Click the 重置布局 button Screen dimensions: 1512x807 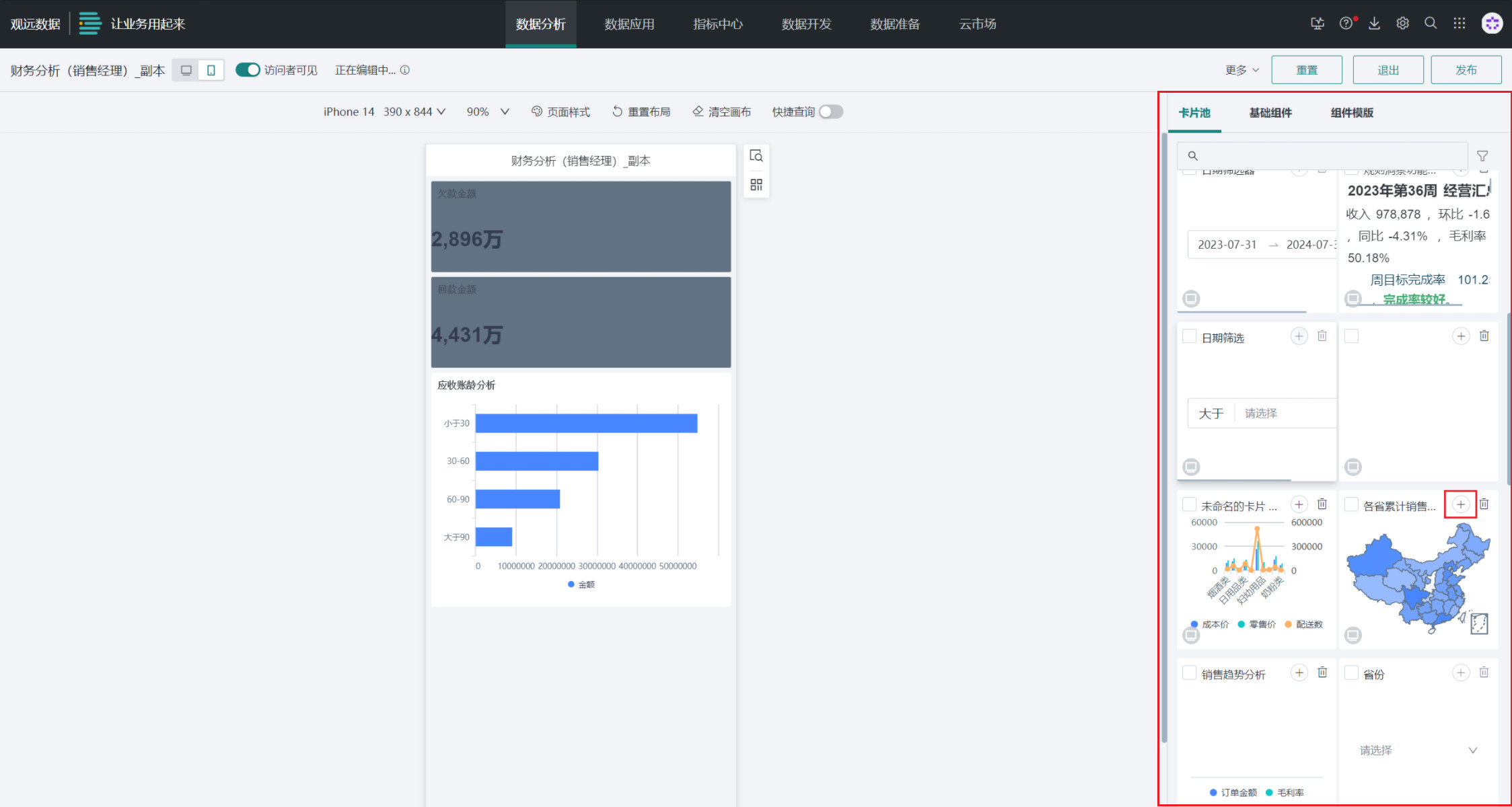[x=641, y=112]
